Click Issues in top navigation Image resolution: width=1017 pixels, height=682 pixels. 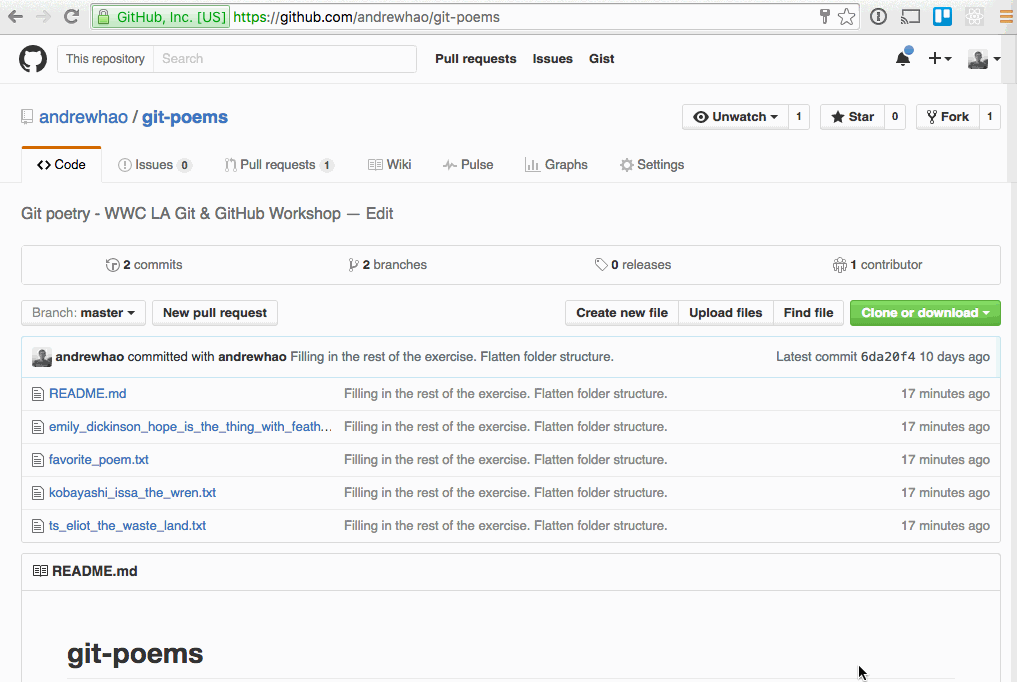(x=553, y=59)
